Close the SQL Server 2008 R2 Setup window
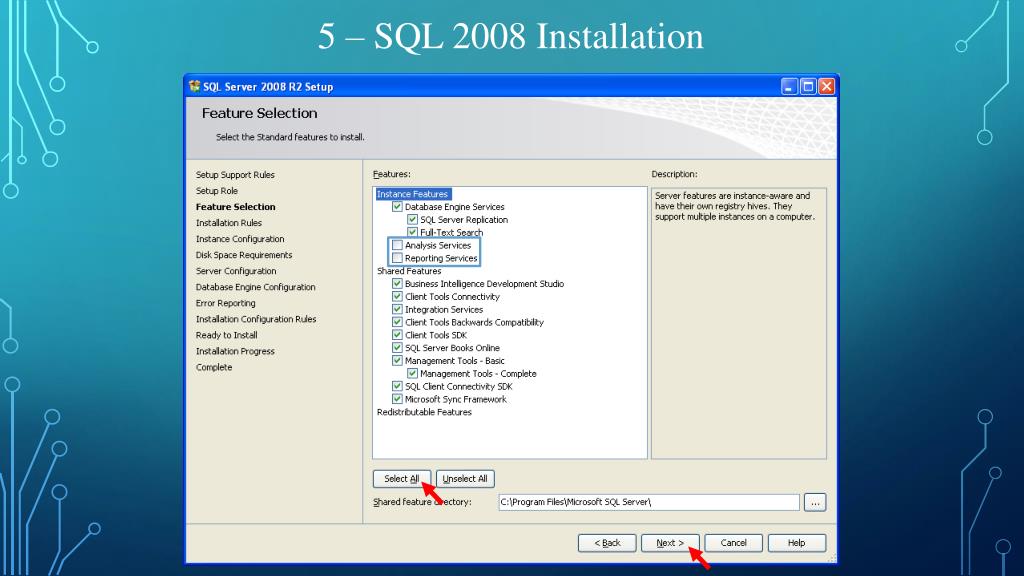The height and width of the screenshot is (576, 1024). (x=827, y=86)
